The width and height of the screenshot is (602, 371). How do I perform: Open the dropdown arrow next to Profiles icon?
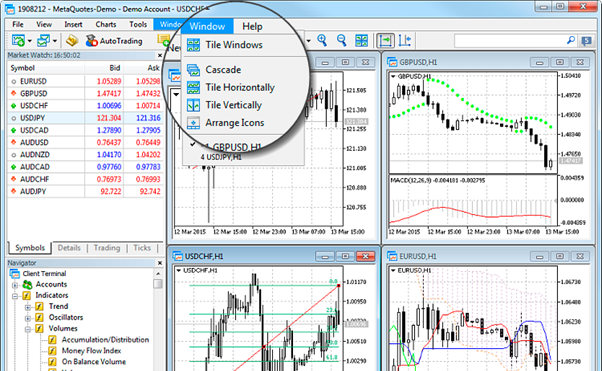[55, 41]
